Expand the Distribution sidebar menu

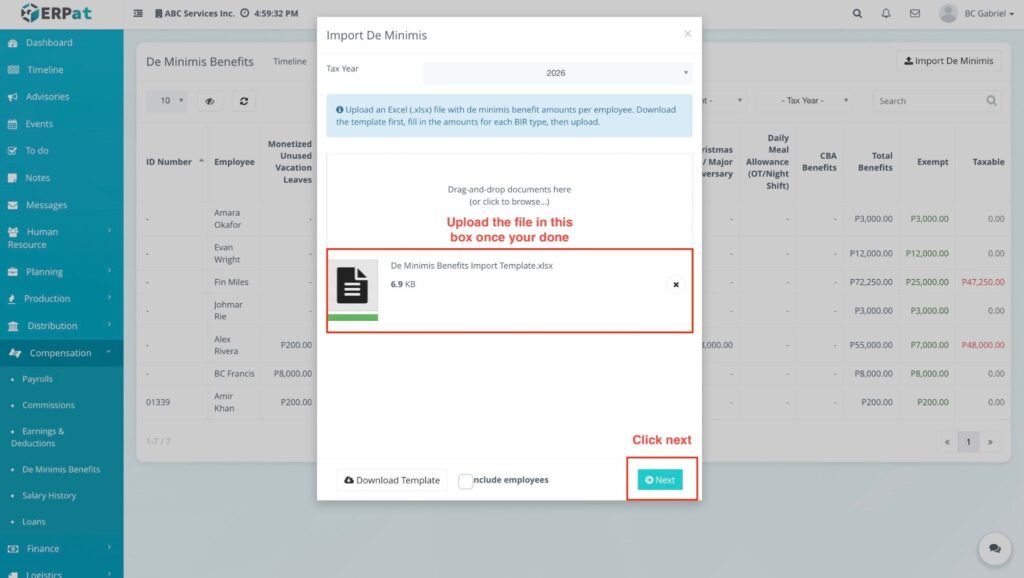point(61,326)
